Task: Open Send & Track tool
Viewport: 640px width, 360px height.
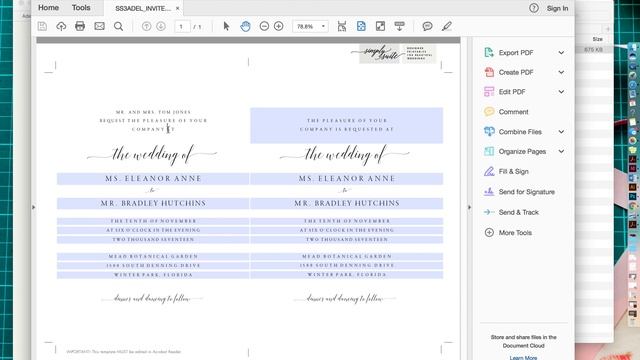Action: pos(518,212)
